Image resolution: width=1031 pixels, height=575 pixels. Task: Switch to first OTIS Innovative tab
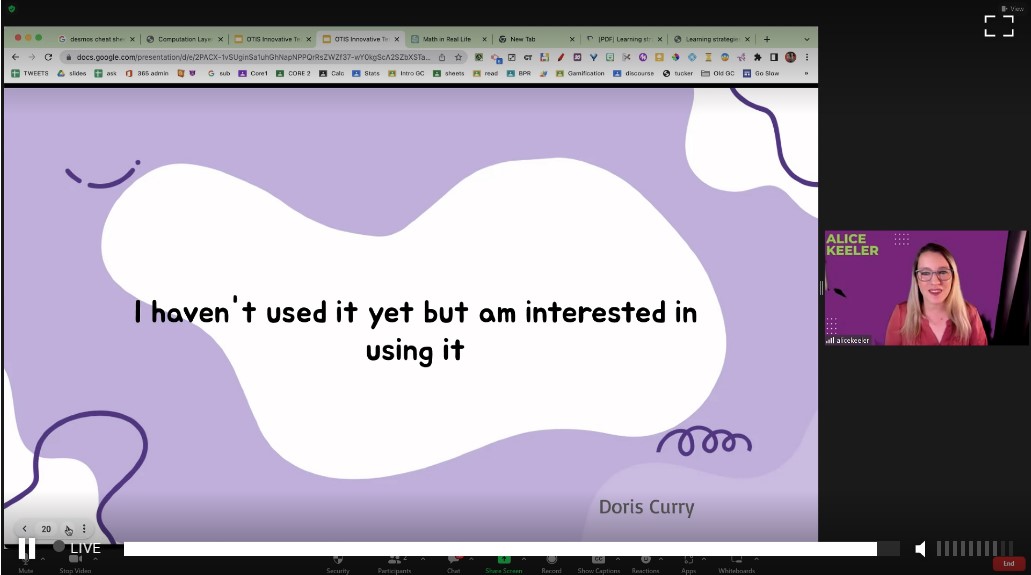pos(273,39)
